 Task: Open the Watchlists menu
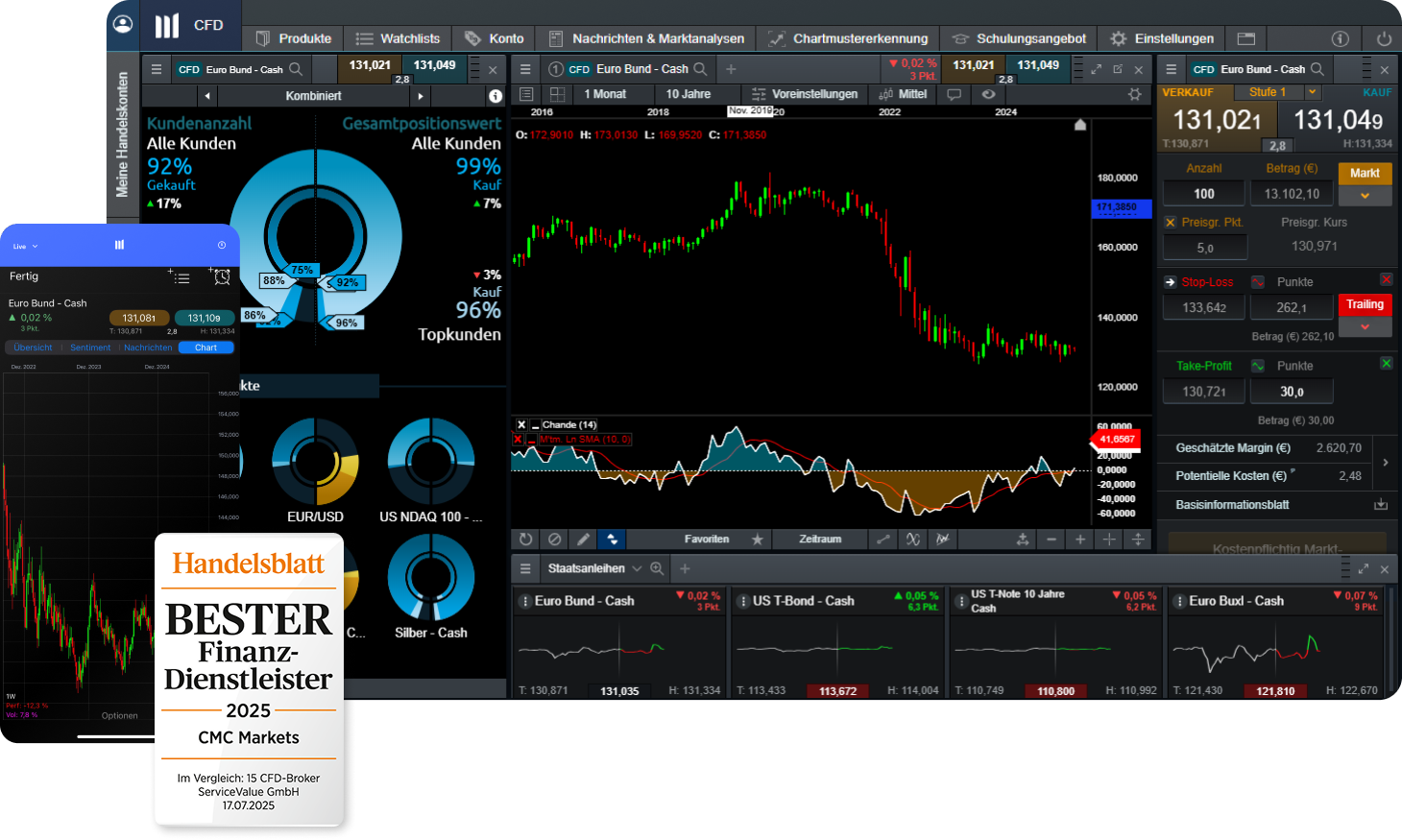398,38
